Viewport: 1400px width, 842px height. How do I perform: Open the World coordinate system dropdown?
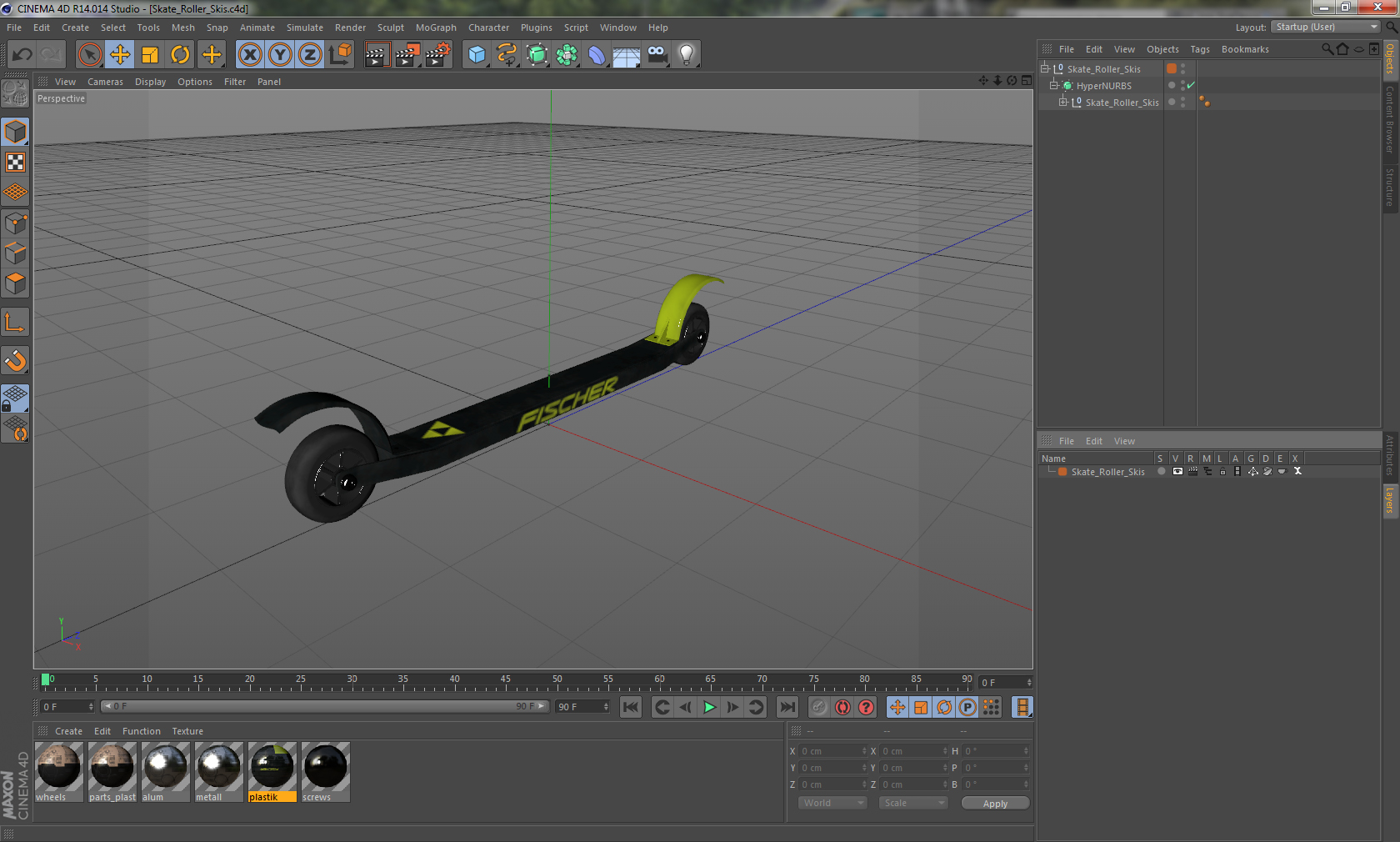click(x=832, y=803)
